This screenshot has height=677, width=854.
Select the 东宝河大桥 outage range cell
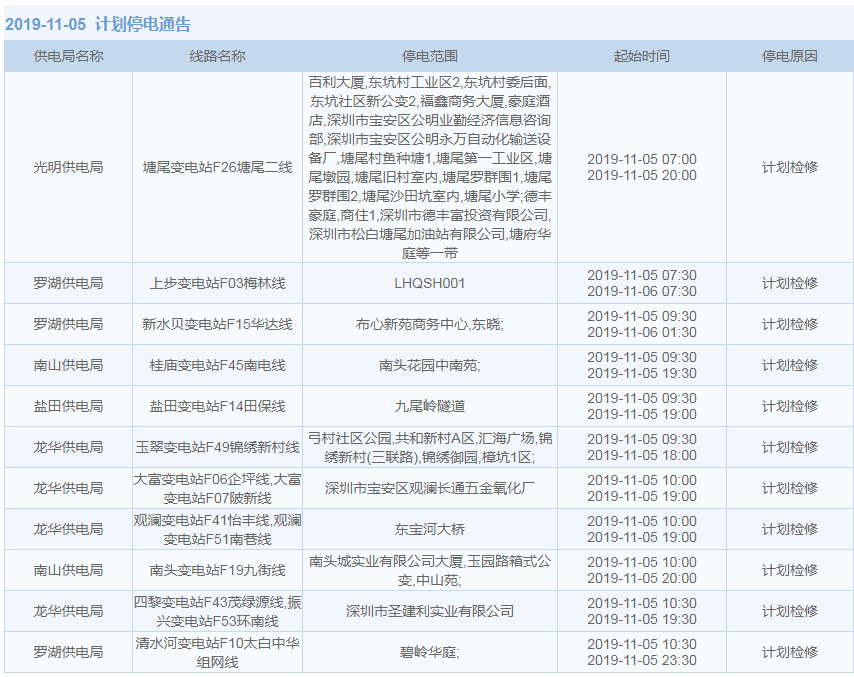429,529
